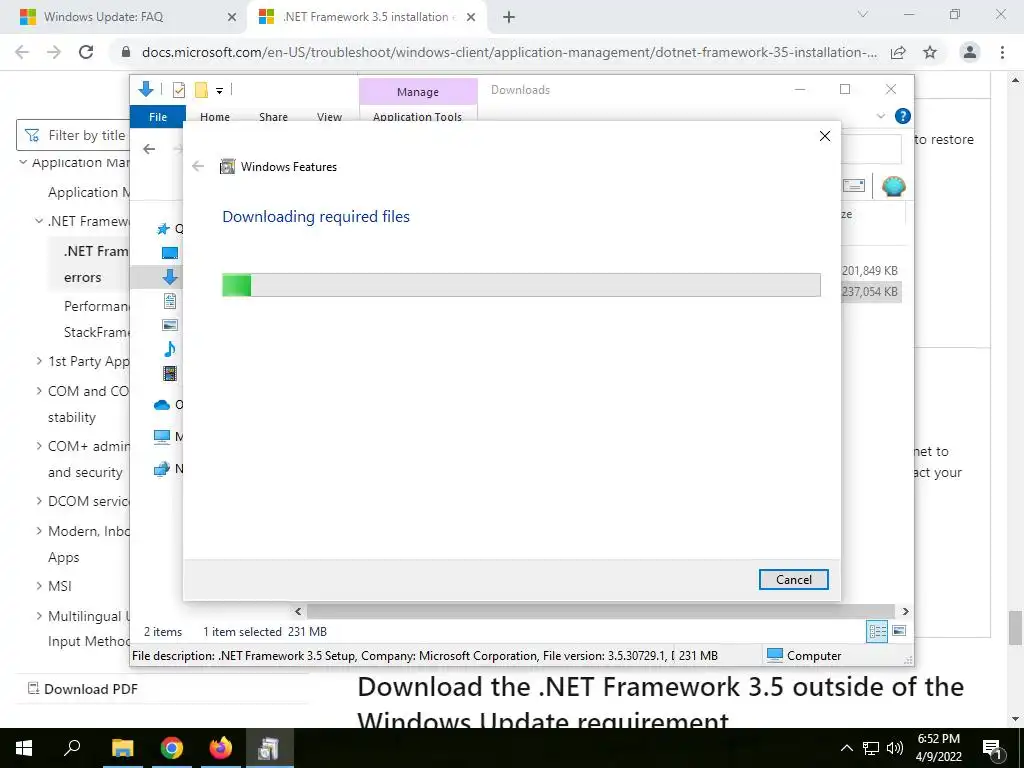
Task: Select Music note icon in sidebar
Action: tap(170, 349)
